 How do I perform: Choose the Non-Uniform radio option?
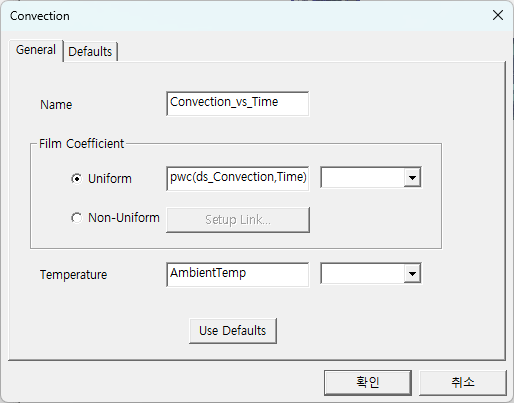[76, 218]
